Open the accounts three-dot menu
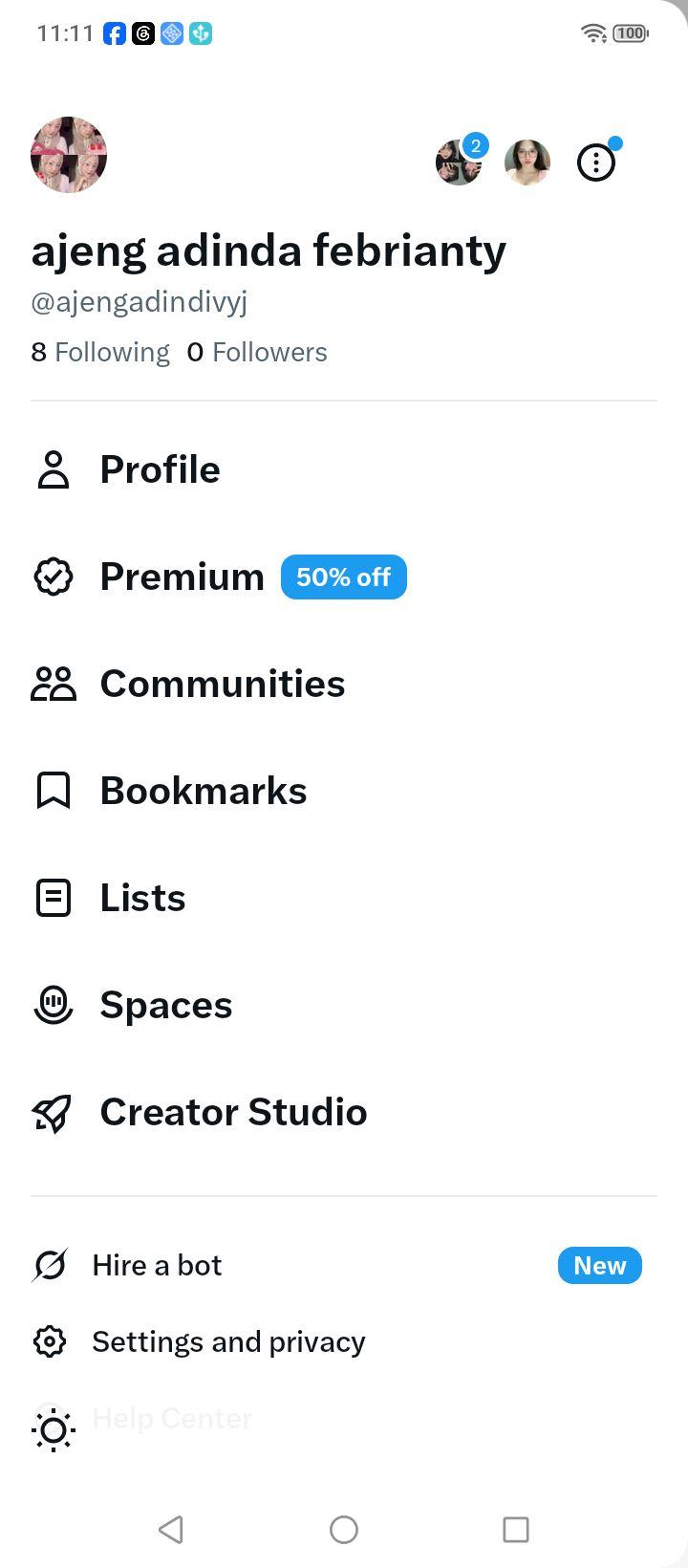Image resolution: width=688 pixels, height=1568 pixels. tap(596, 163)
